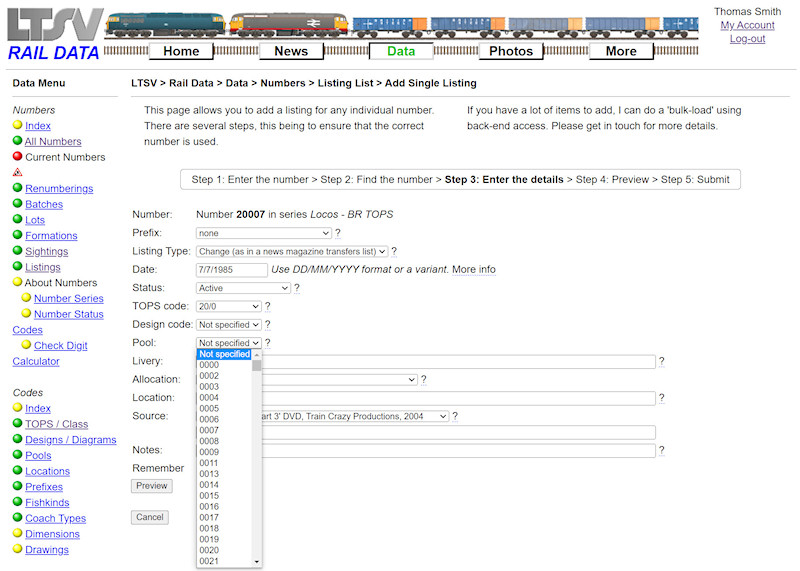Click the Date input field
This screenshot has height=571, width=800.
[x=232, y=270]
